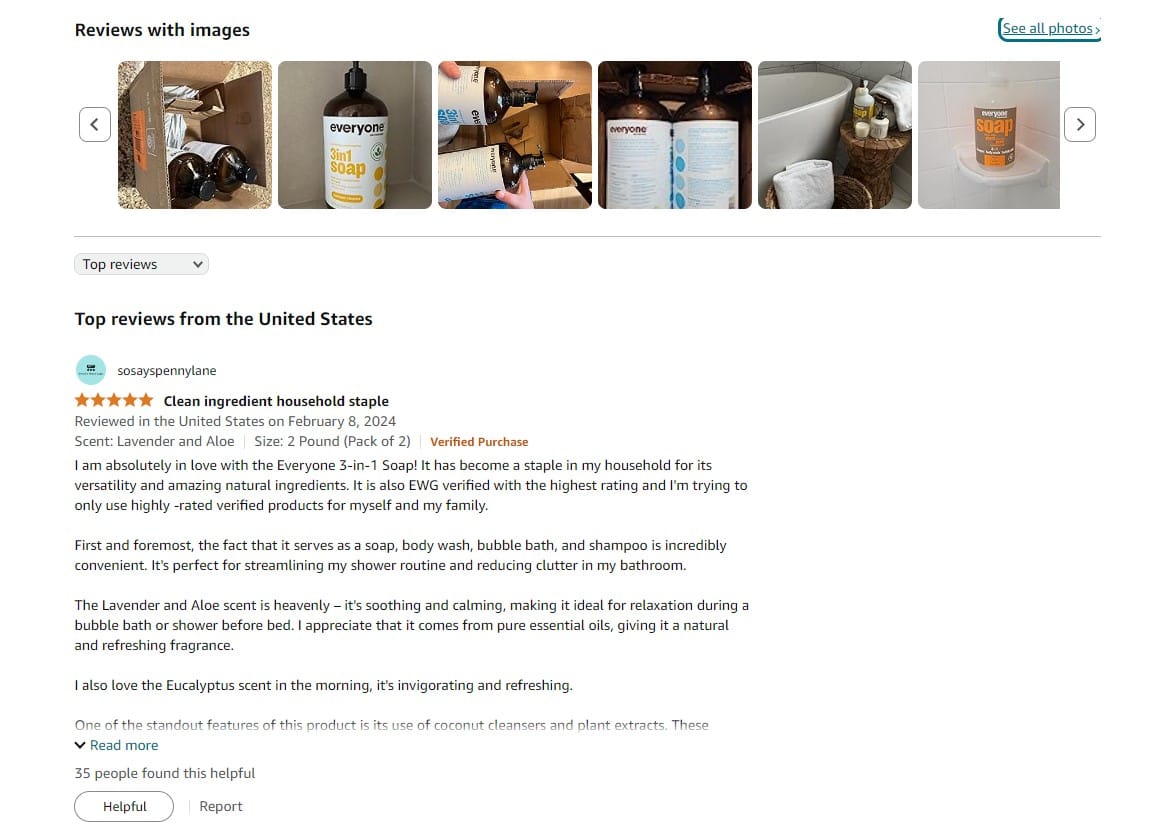The width and height of the screenshot is (1149, 837).
Task: Click the next photos arrow button
Action: [x=1079, y=125]
